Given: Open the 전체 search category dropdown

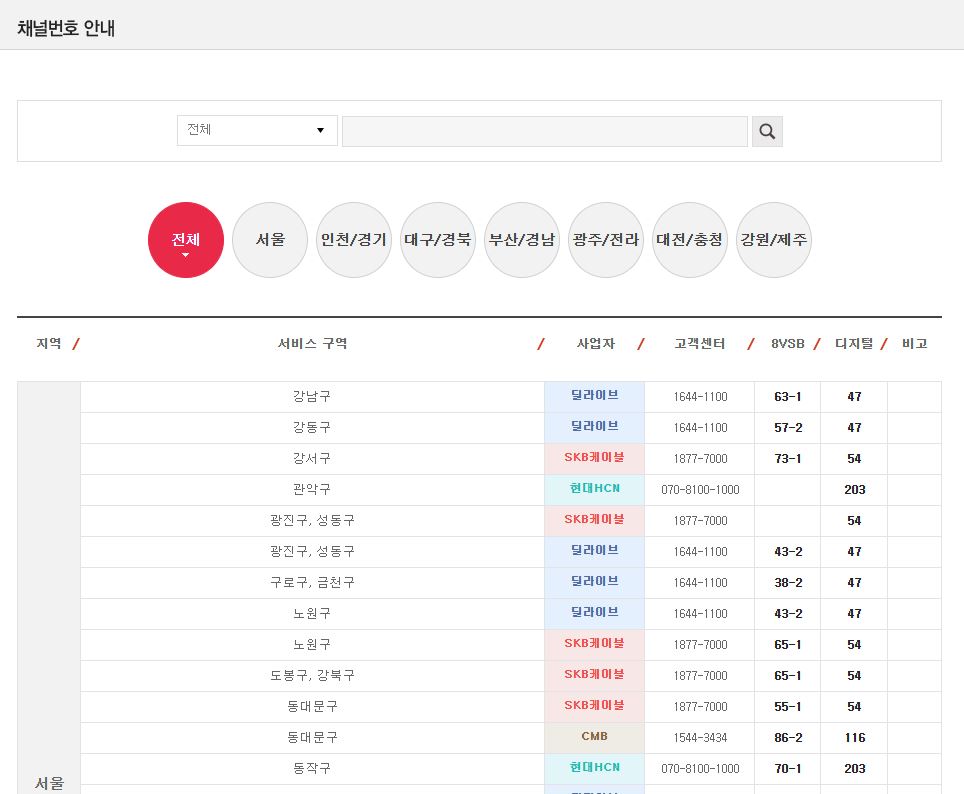Looking at the screenshot, I should (x=257, y=130).
